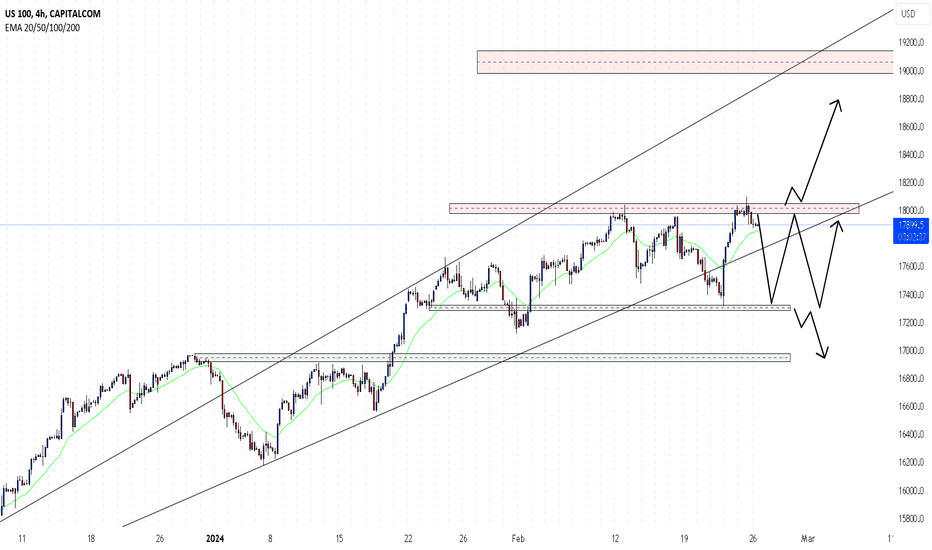Screen dimensions: 932x550
Task: Select the 18400.0 price scale label
Action: (911, 155)
